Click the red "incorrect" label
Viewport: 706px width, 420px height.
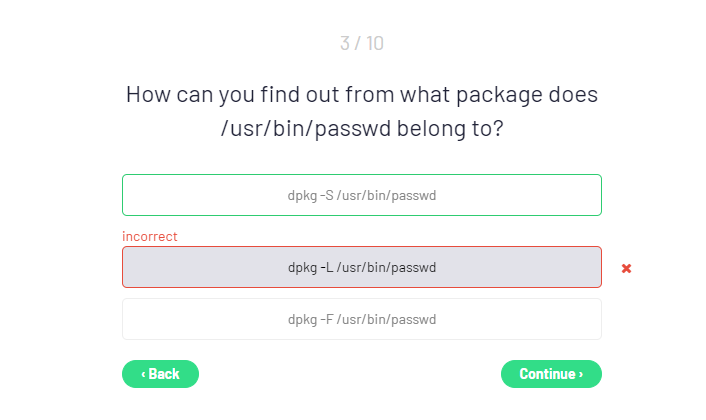(x=150, y=237)
